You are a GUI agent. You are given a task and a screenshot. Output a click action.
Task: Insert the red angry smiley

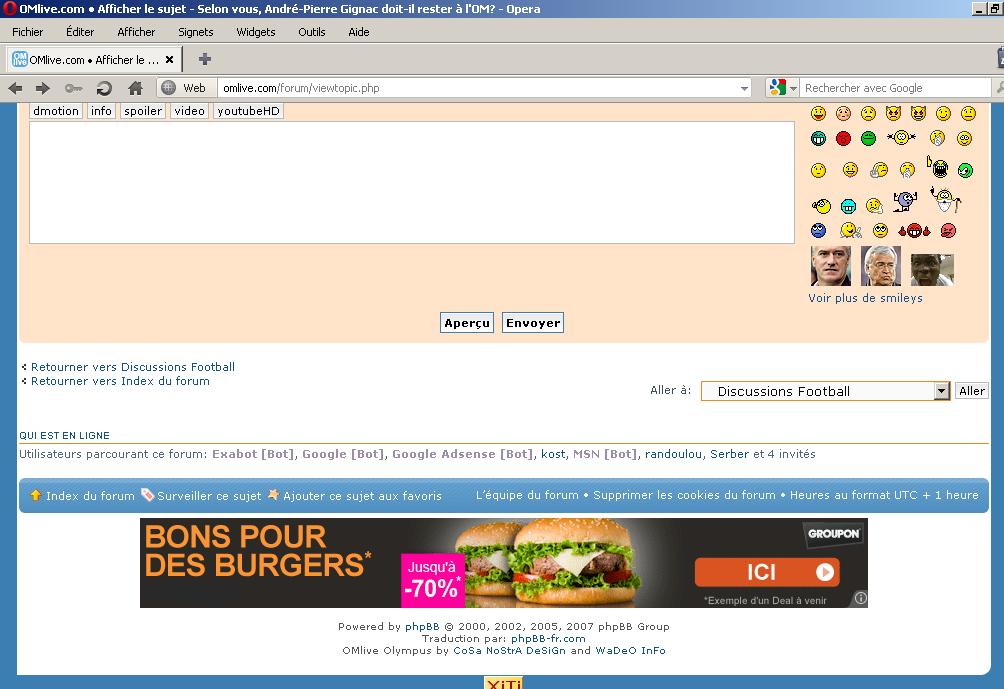tap(843, 138)
